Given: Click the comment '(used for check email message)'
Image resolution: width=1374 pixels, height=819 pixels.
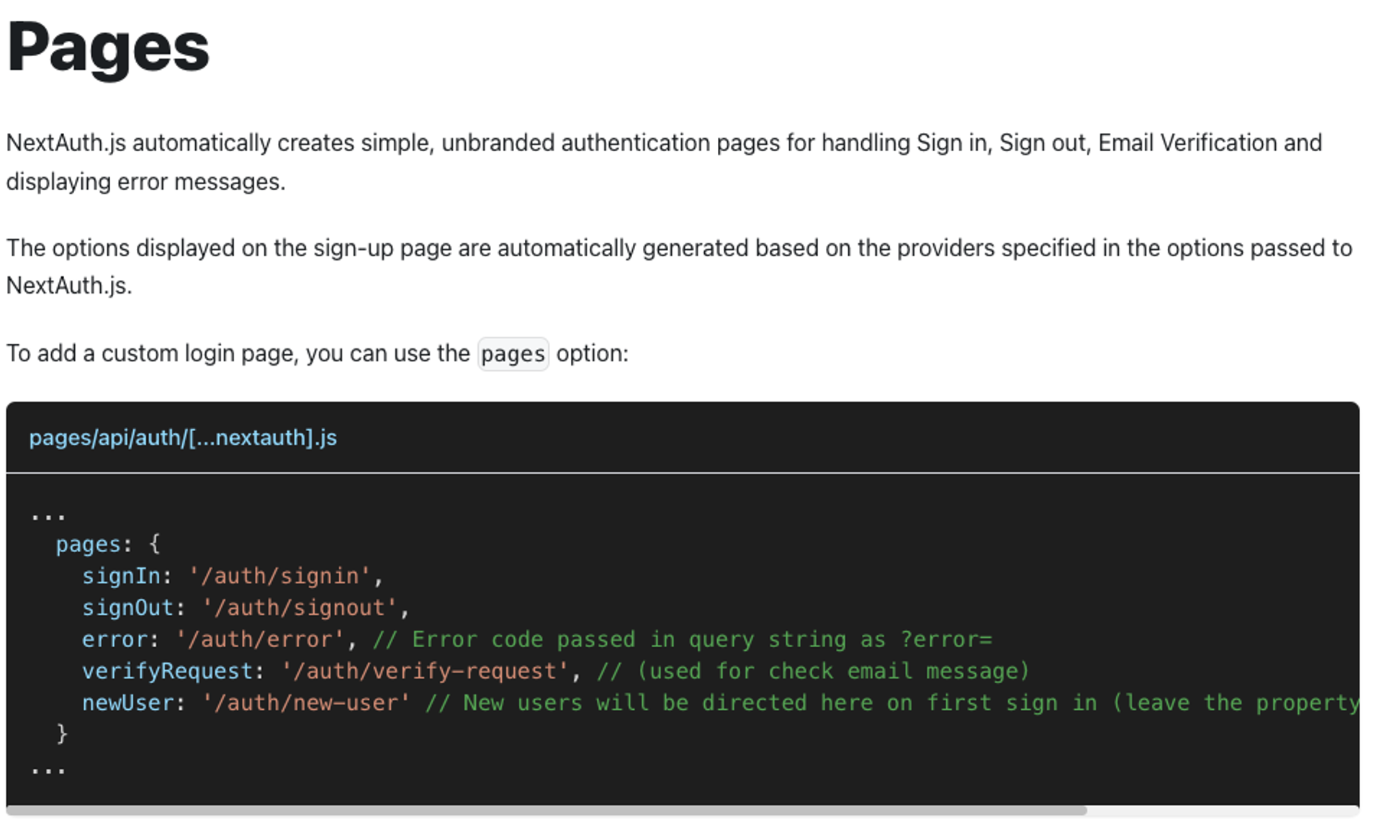Looking at the screenshot, I should (x=813, y=671).
